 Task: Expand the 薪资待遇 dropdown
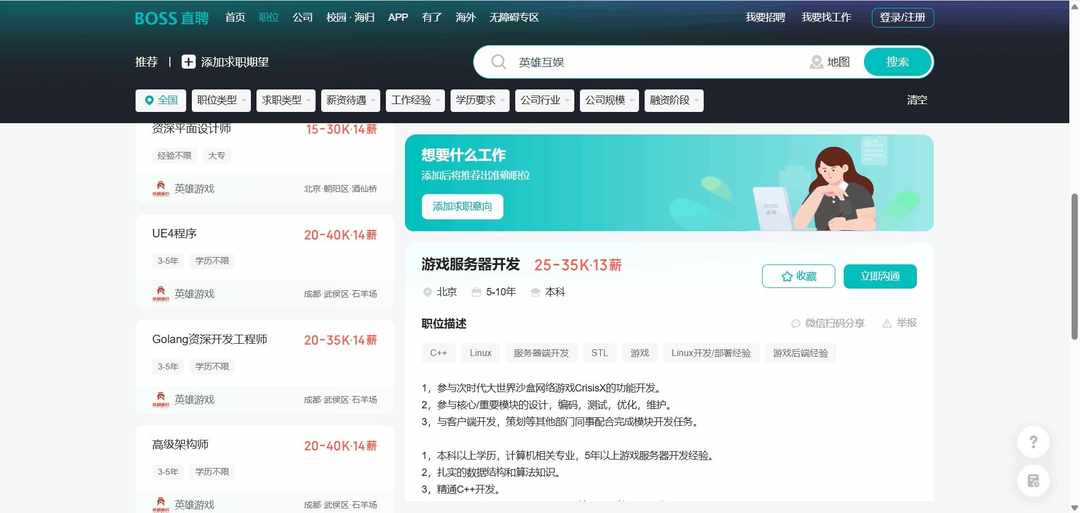[x=350, y=100]
